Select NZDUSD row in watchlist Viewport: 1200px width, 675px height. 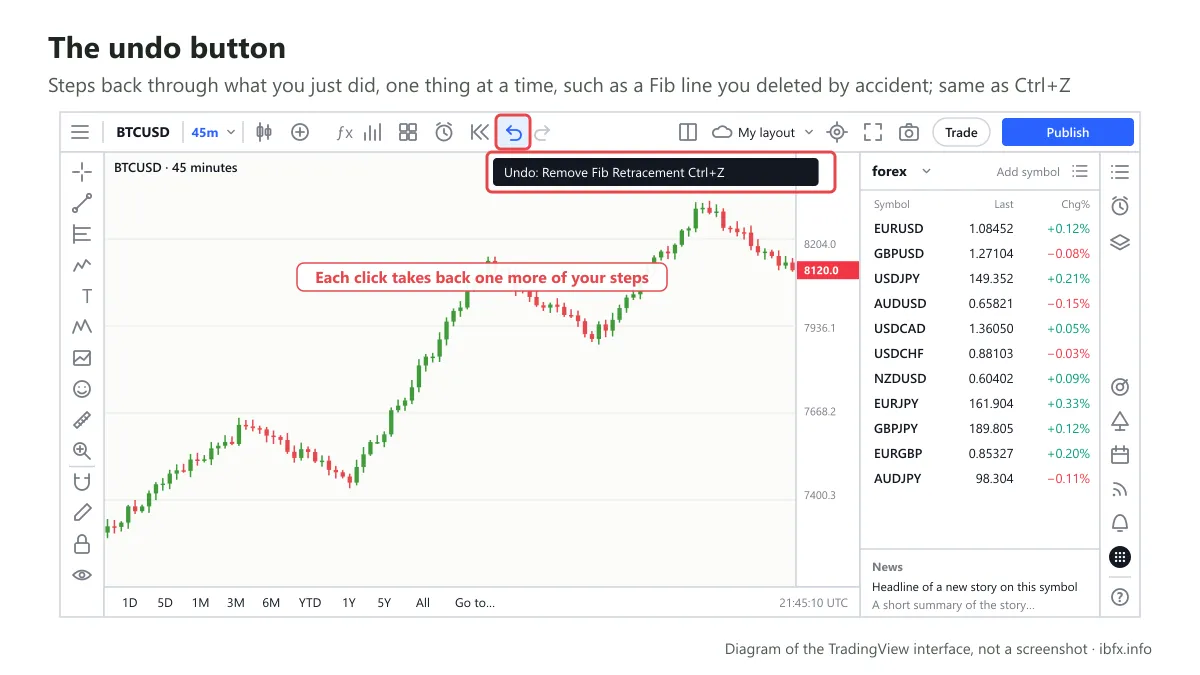point(981,378)
